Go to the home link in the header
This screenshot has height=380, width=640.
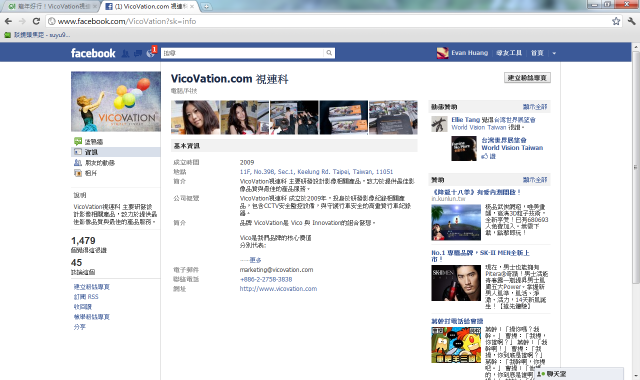click(x=537, y=53)
